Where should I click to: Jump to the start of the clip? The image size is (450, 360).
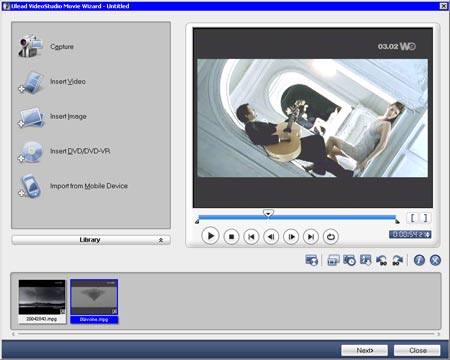pos(251,237)
